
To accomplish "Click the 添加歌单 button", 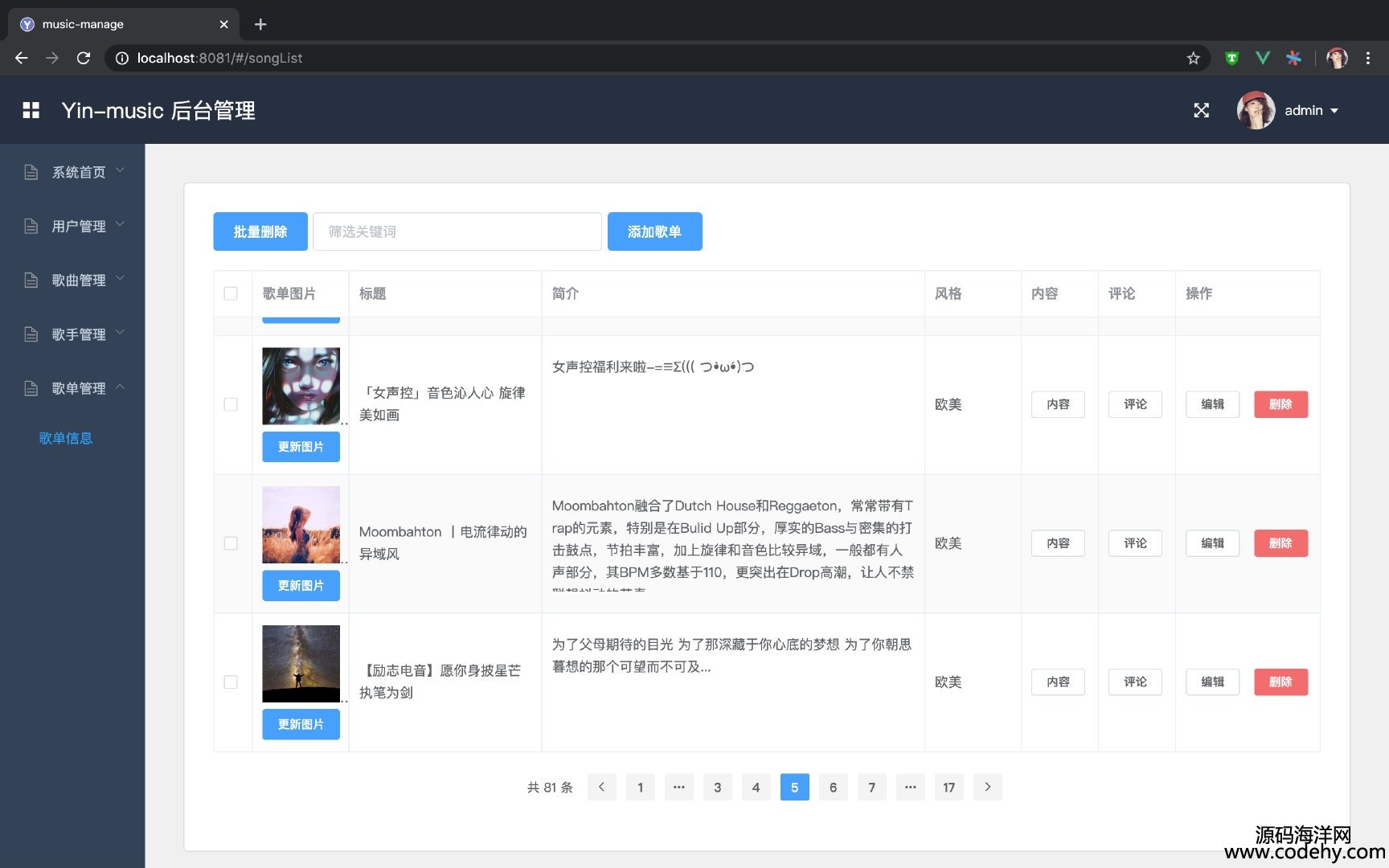I will click(x=654, y=231).
